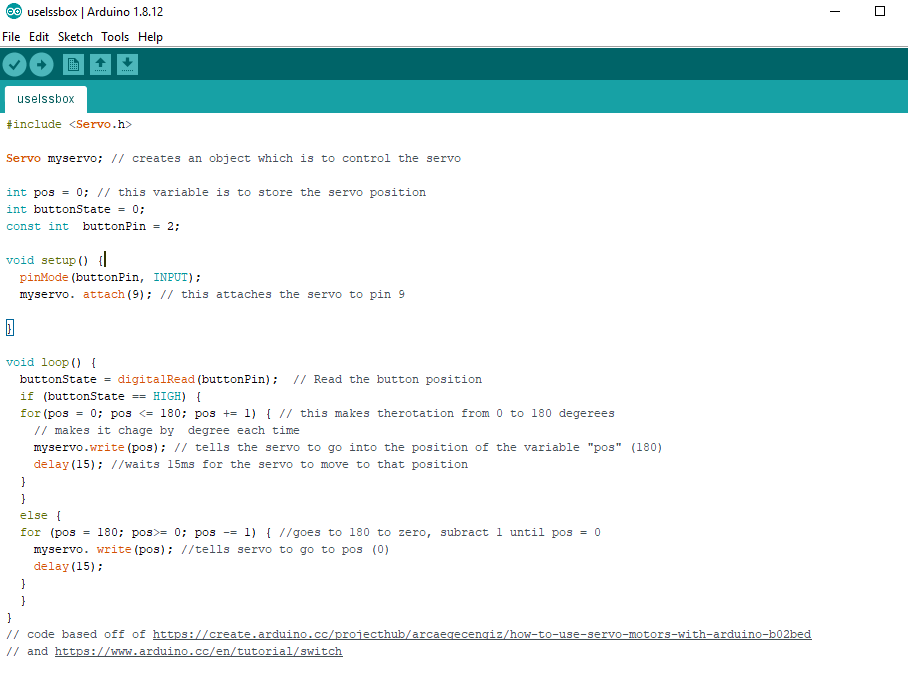Image resolution: width=908 pixels, height=676 pixels.
Task: Click on the void loop() line
Action: 50,362
